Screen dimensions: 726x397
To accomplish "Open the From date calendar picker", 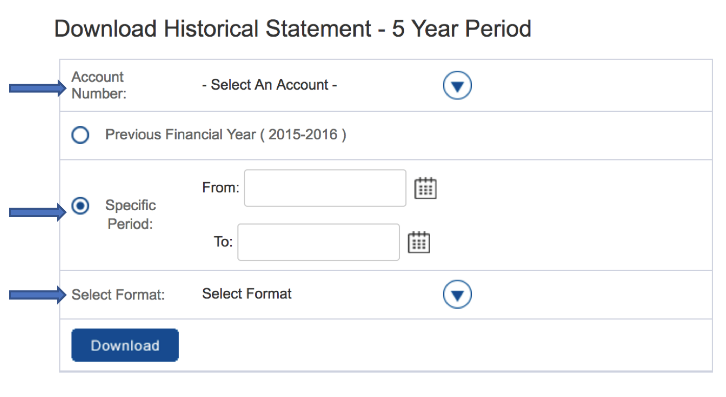I will (425, 188).
